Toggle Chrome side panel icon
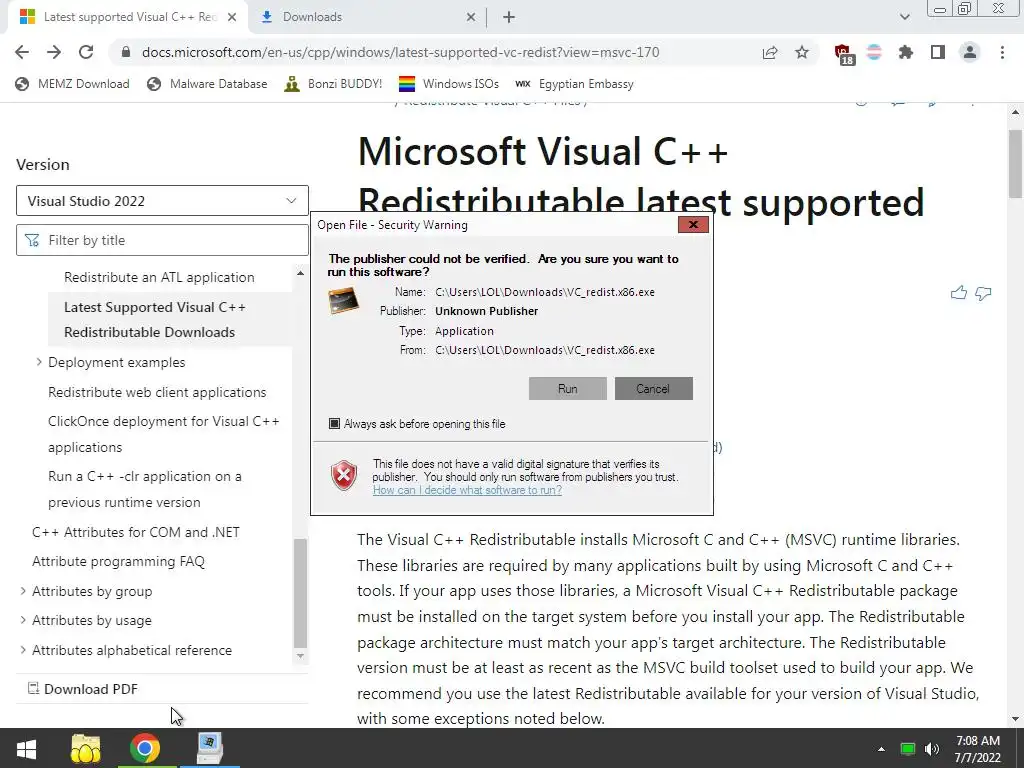 938,52
